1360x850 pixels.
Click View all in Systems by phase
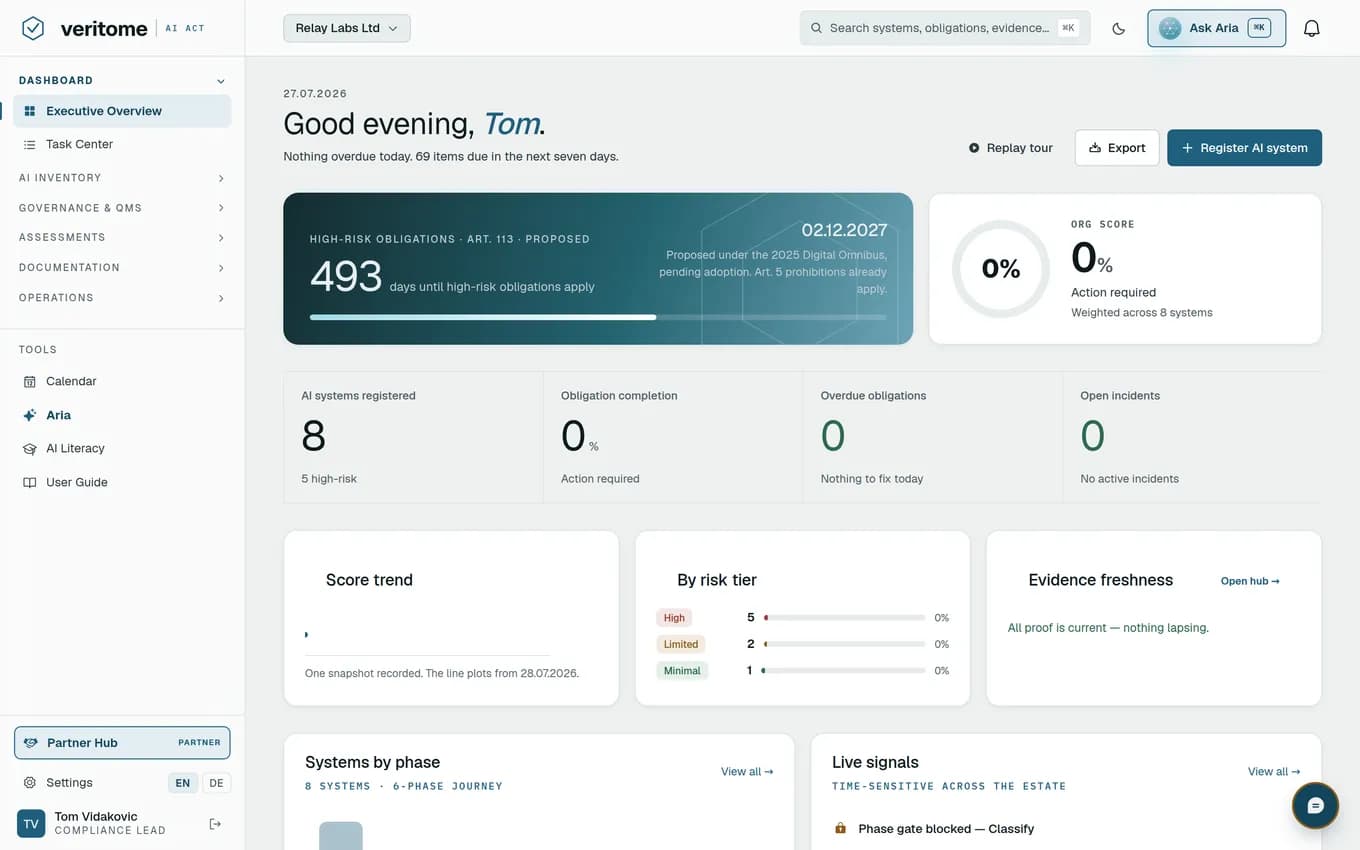click(x=747, y=771)
